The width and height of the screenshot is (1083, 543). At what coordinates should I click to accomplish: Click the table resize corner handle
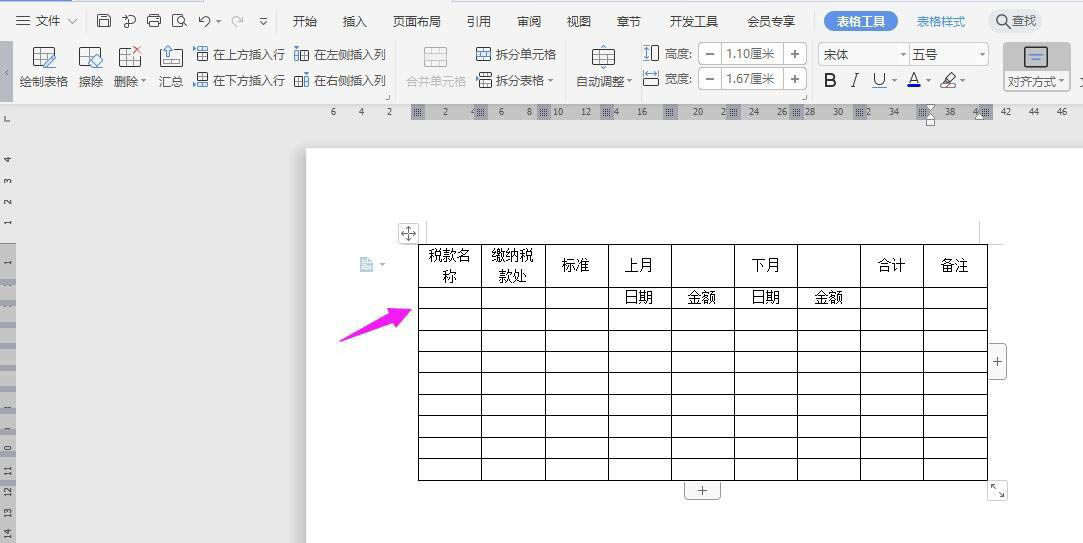(x=997, y=490)
